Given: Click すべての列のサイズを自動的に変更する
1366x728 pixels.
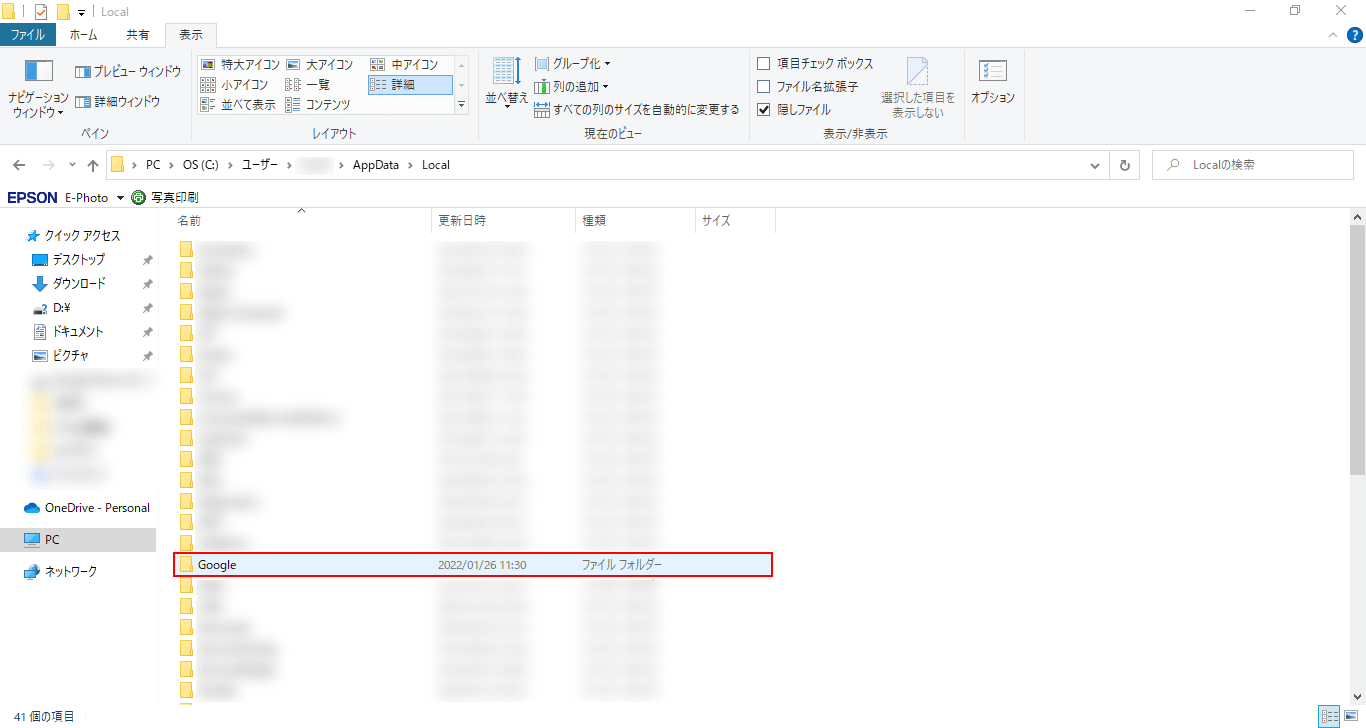Looking at the screenshot, I should [x=637, y=110].
